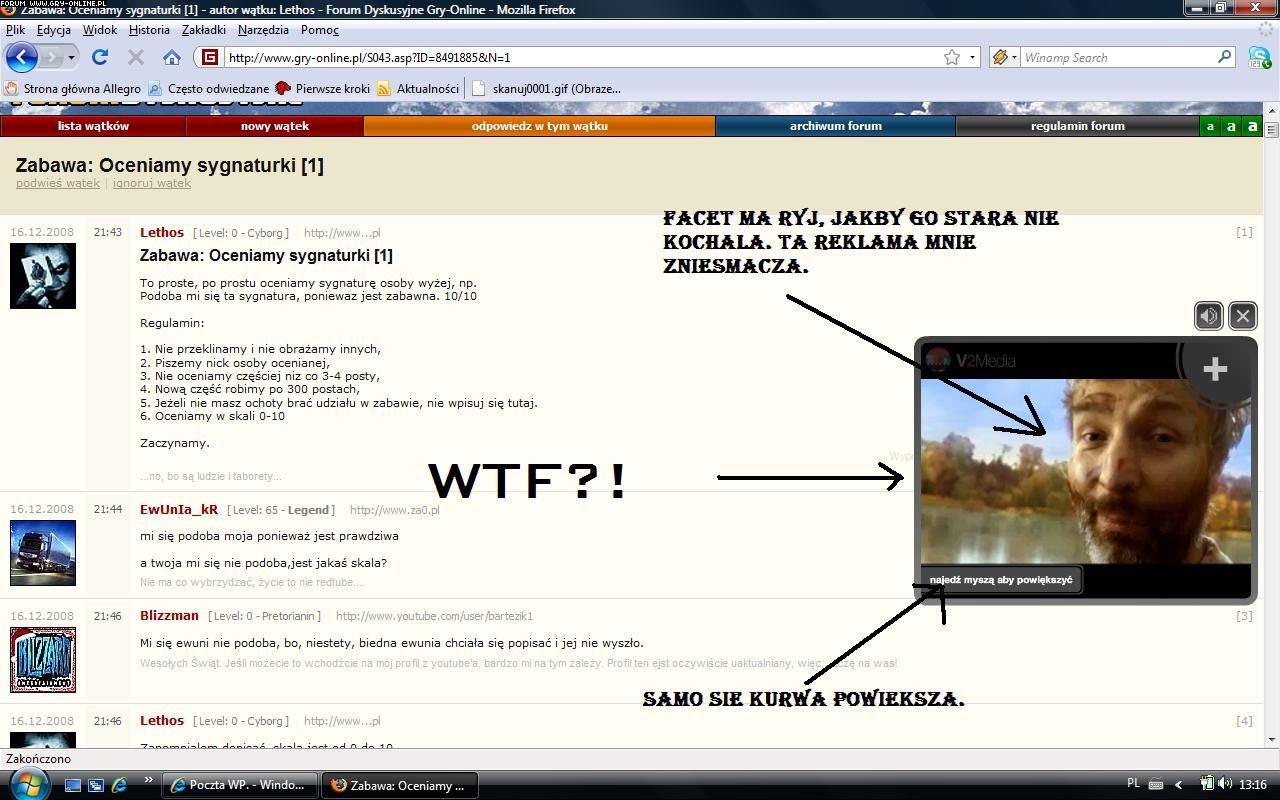Open the Strona główna Allegro bookmark
This screenshot has width=1280, height=800.
tap(72, 88)
